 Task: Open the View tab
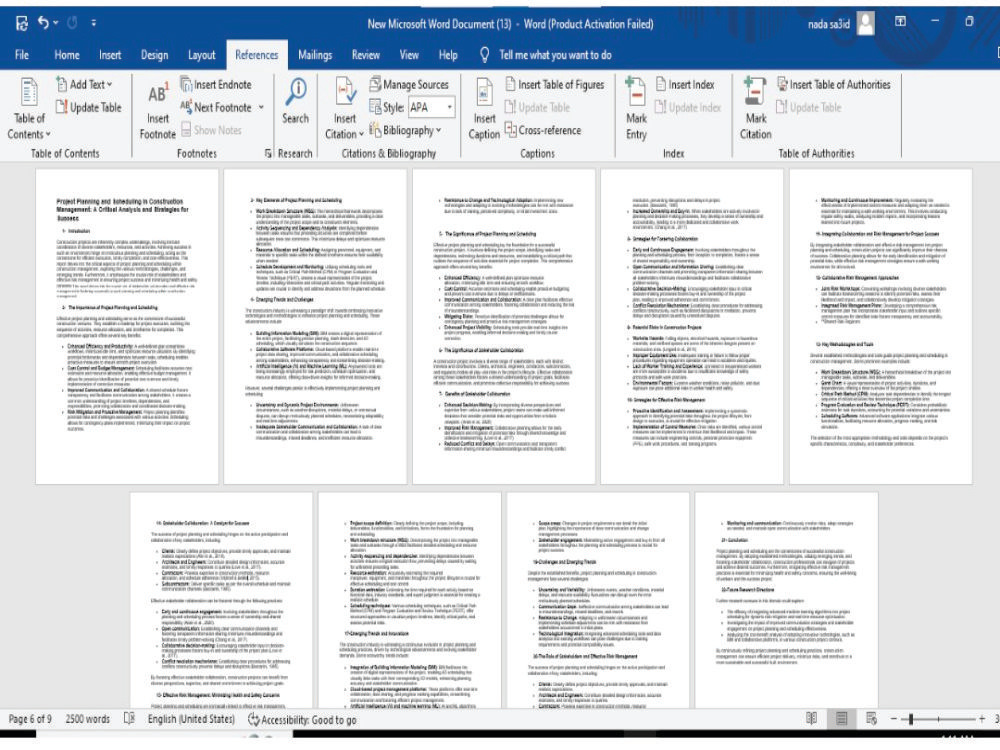point(409,55)
